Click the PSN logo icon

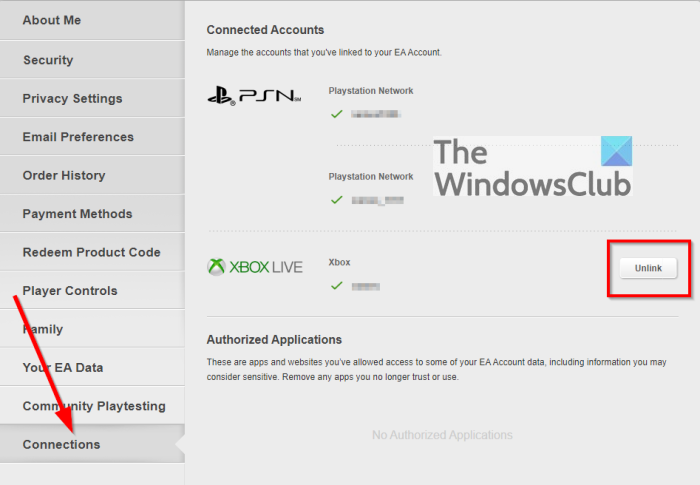pyautogui.click(x=253, y=96)
